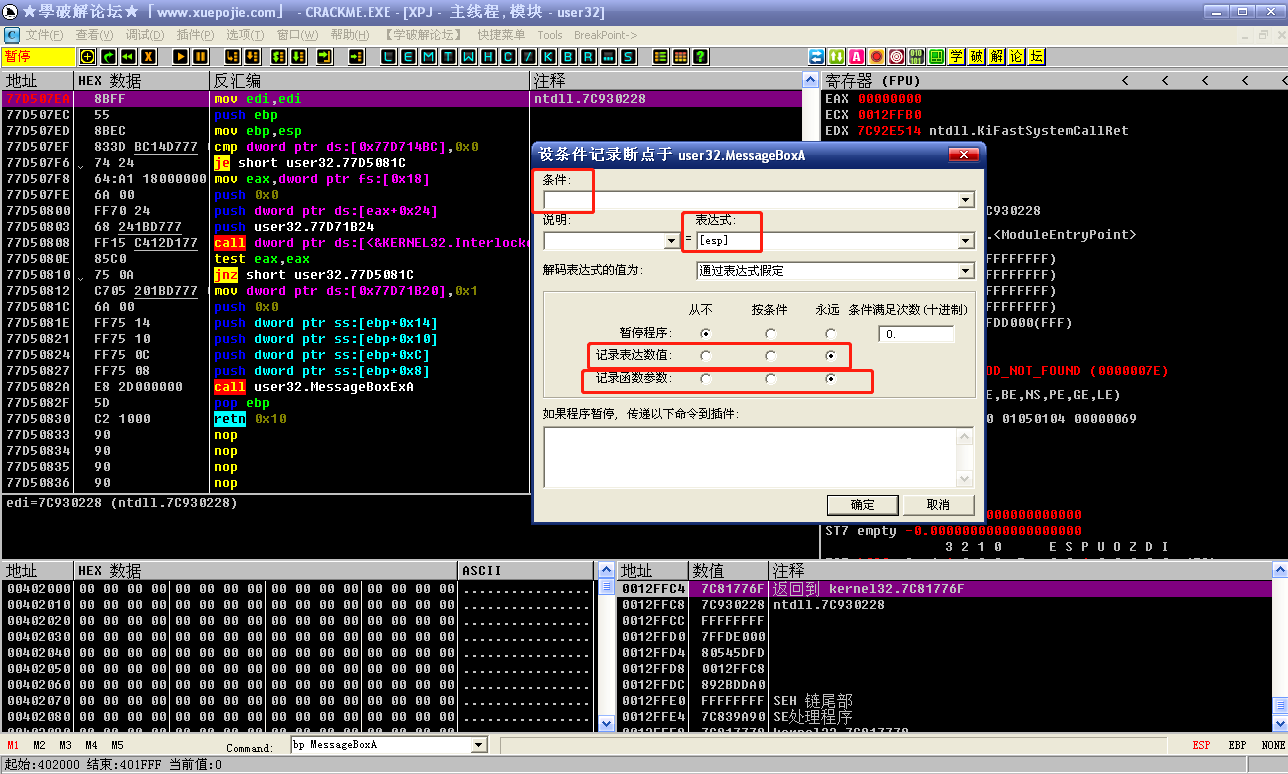Click the blue swap arrows toolbar icon
Viewport: 1288px width, 774px height.
click(817, 57)
